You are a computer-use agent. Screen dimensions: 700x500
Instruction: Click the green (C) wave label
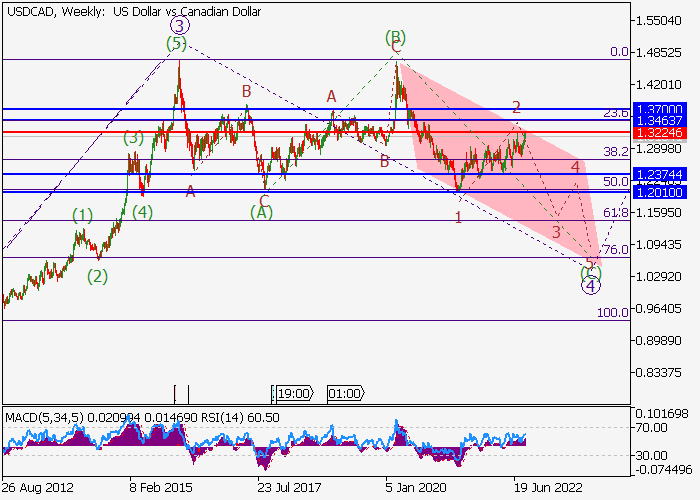click(591, 271)
